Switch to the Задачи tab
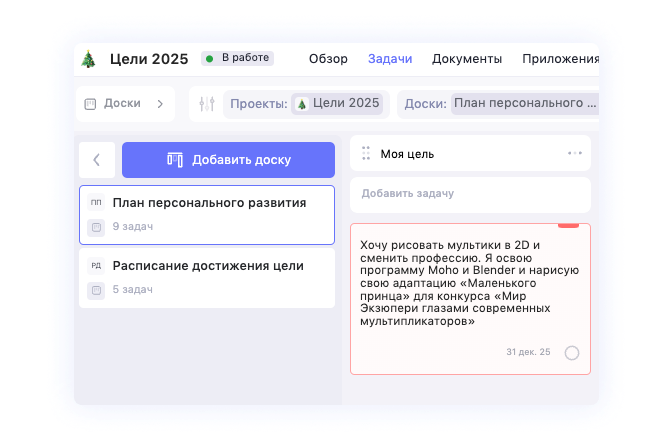 [390, 59]
